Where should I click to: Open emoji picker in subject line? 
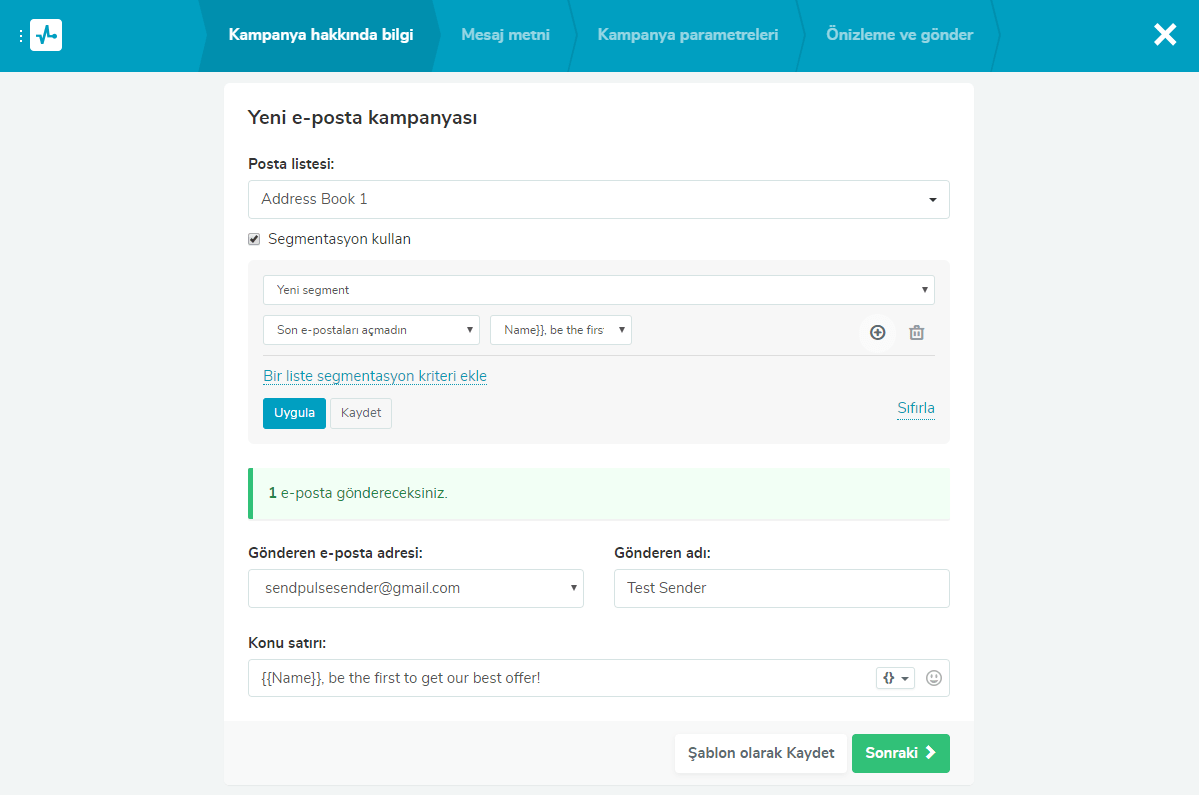click(x=934, y=678)
